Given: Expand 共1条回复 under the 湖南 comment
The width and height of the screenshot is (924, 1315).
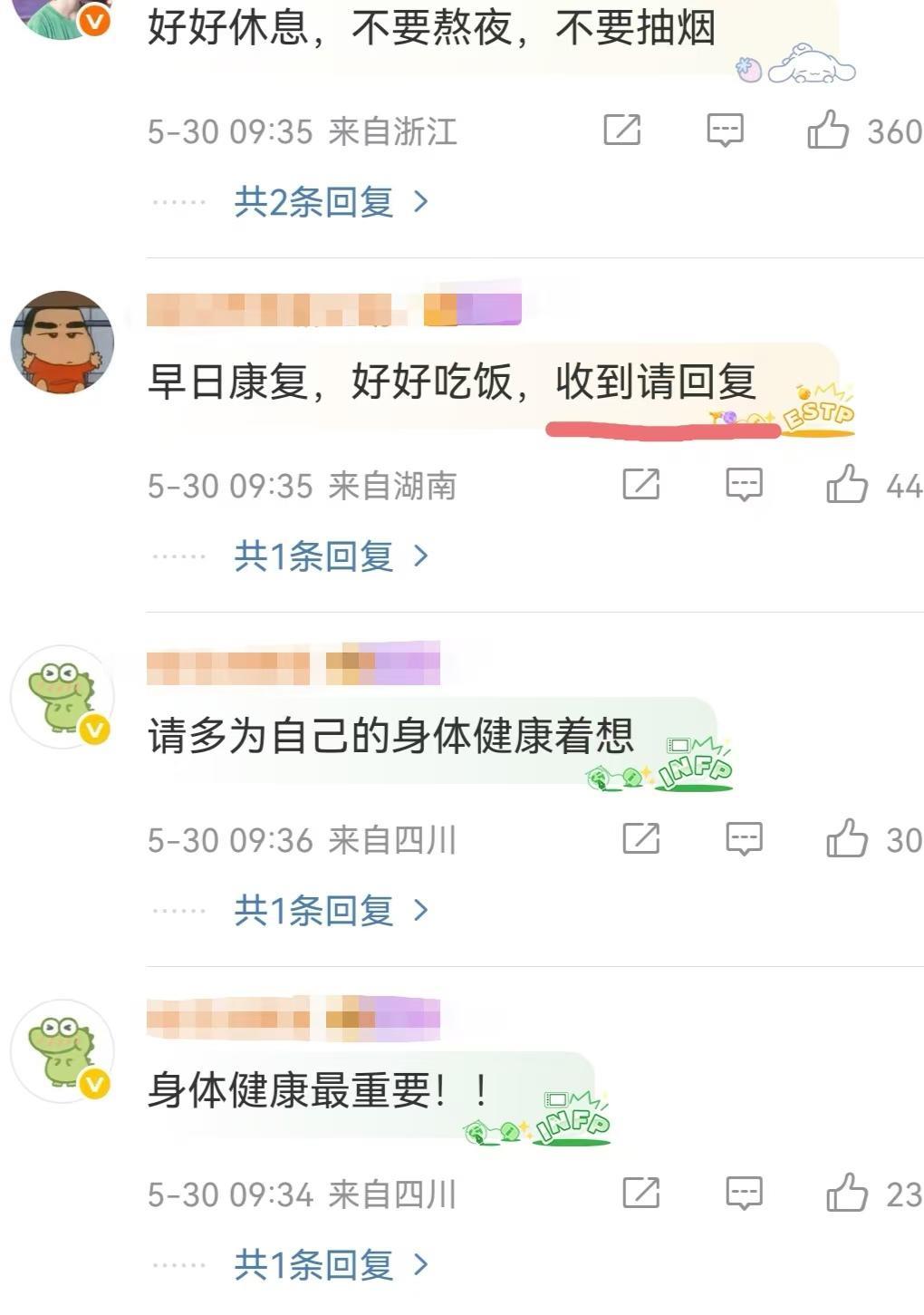Looking at the screenshot, I should [332, 556].
